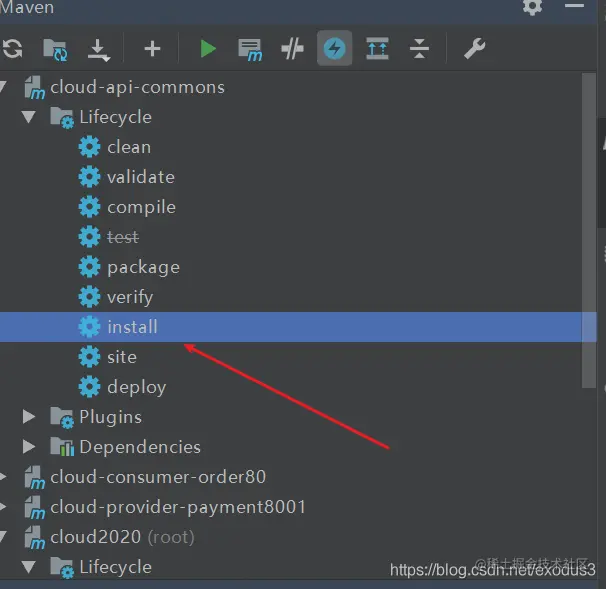The width and height of the screenshot is (606, 589).
Task: Toggle offline mode icon
Action: click(x=292, y=49)
